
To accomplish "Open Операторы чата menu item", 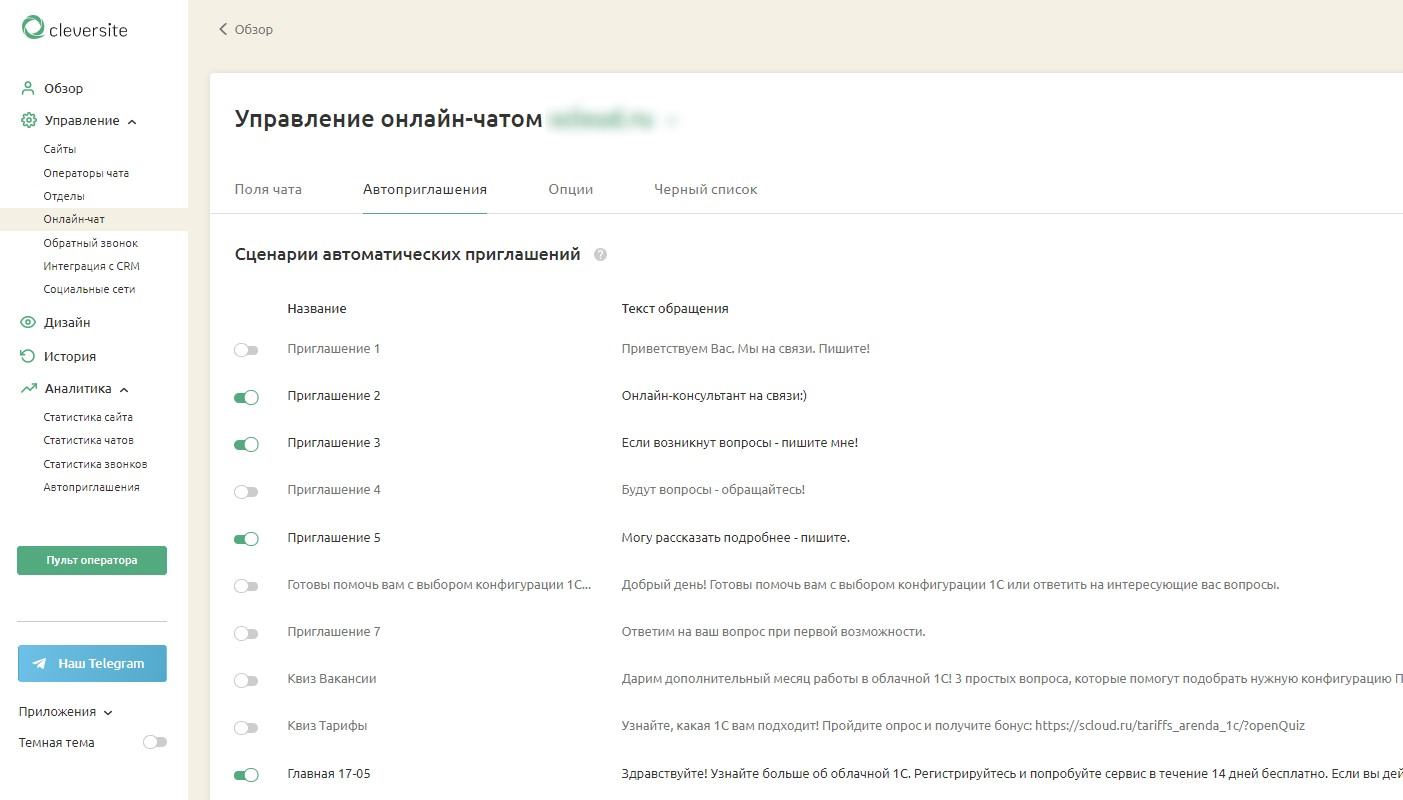I will point(86,173).
